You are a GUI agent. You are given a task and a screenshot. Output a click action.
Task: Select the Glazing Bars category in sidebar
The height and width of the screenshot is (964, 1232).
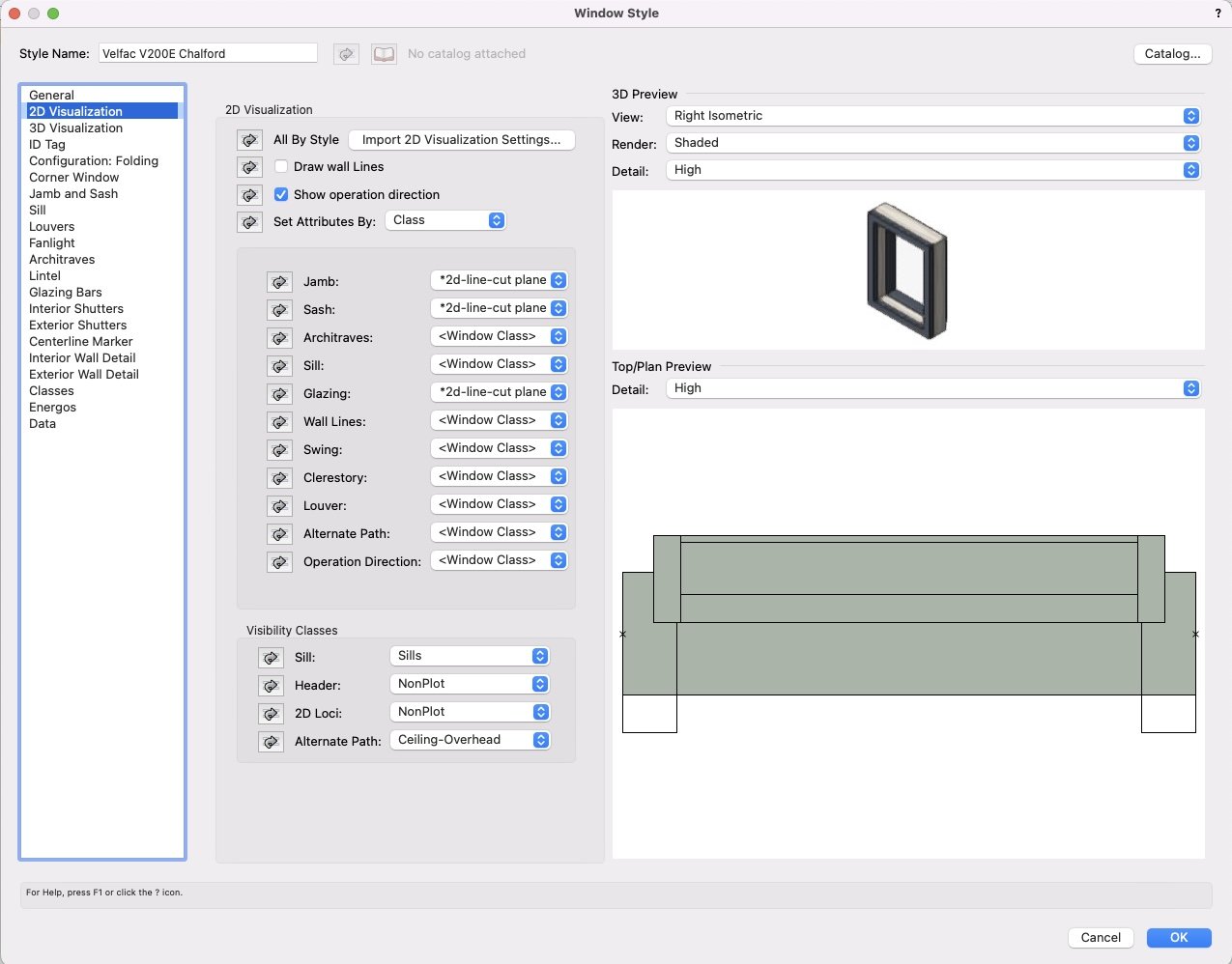65,292
